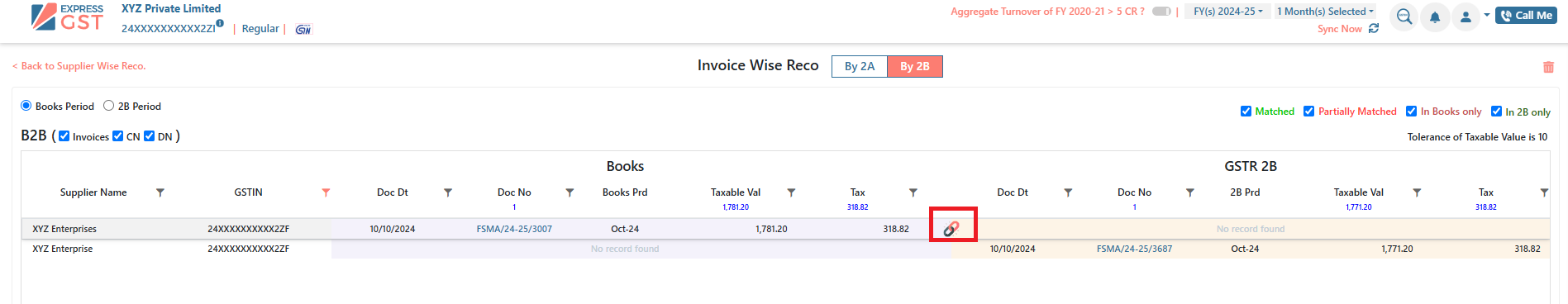1568x304 pixels.
Task: Uncheck the Invoices checkbox under B2B
Action: 64,136
